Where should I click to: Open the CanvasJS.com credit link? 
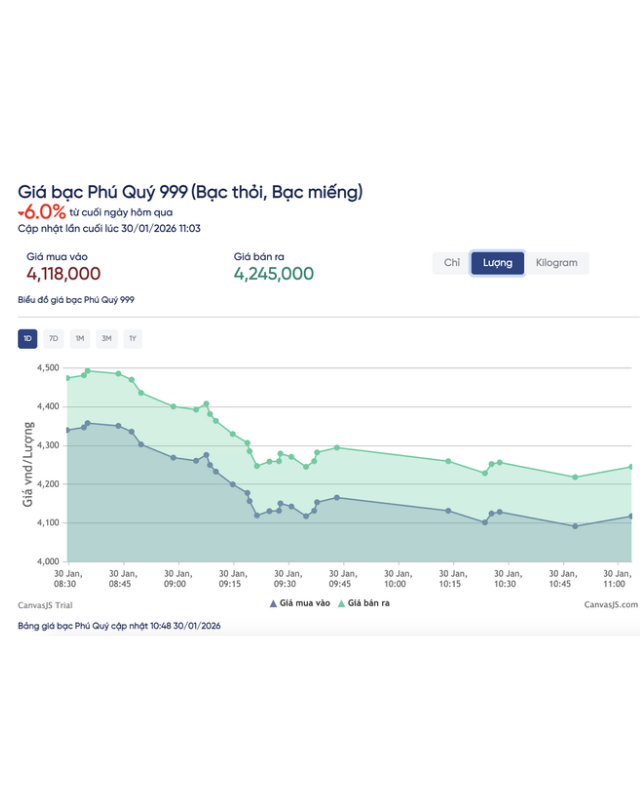(610, 604)
